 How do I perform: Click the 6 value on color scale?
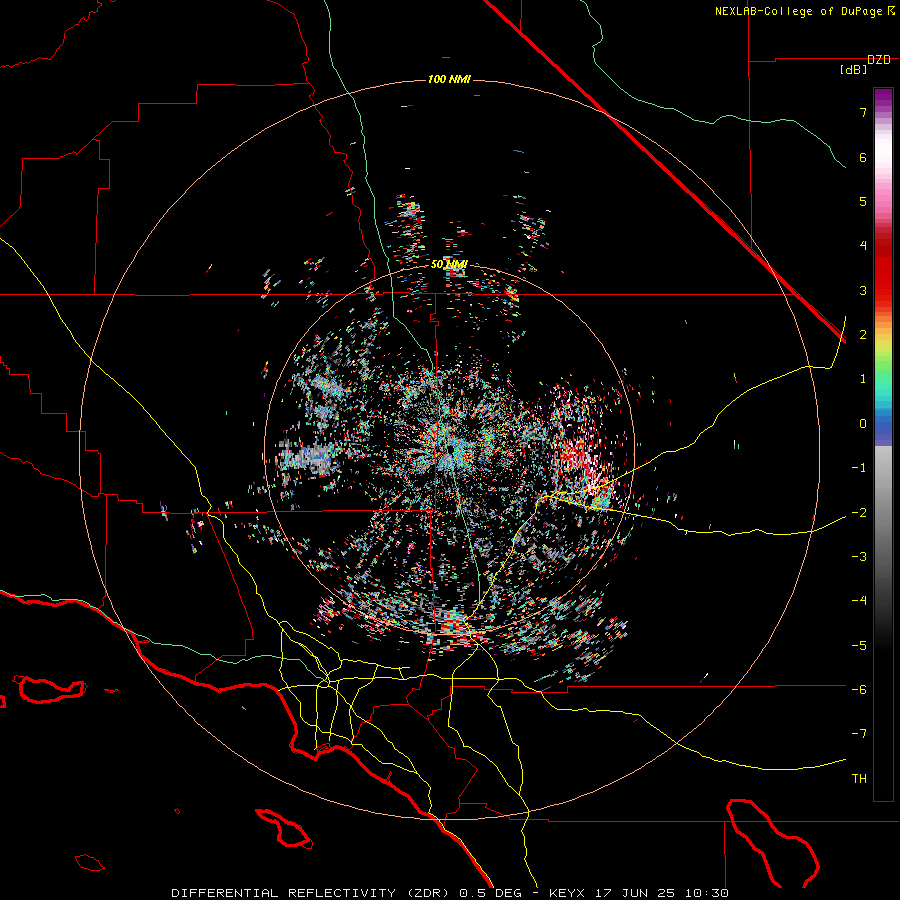pos(863,157)
